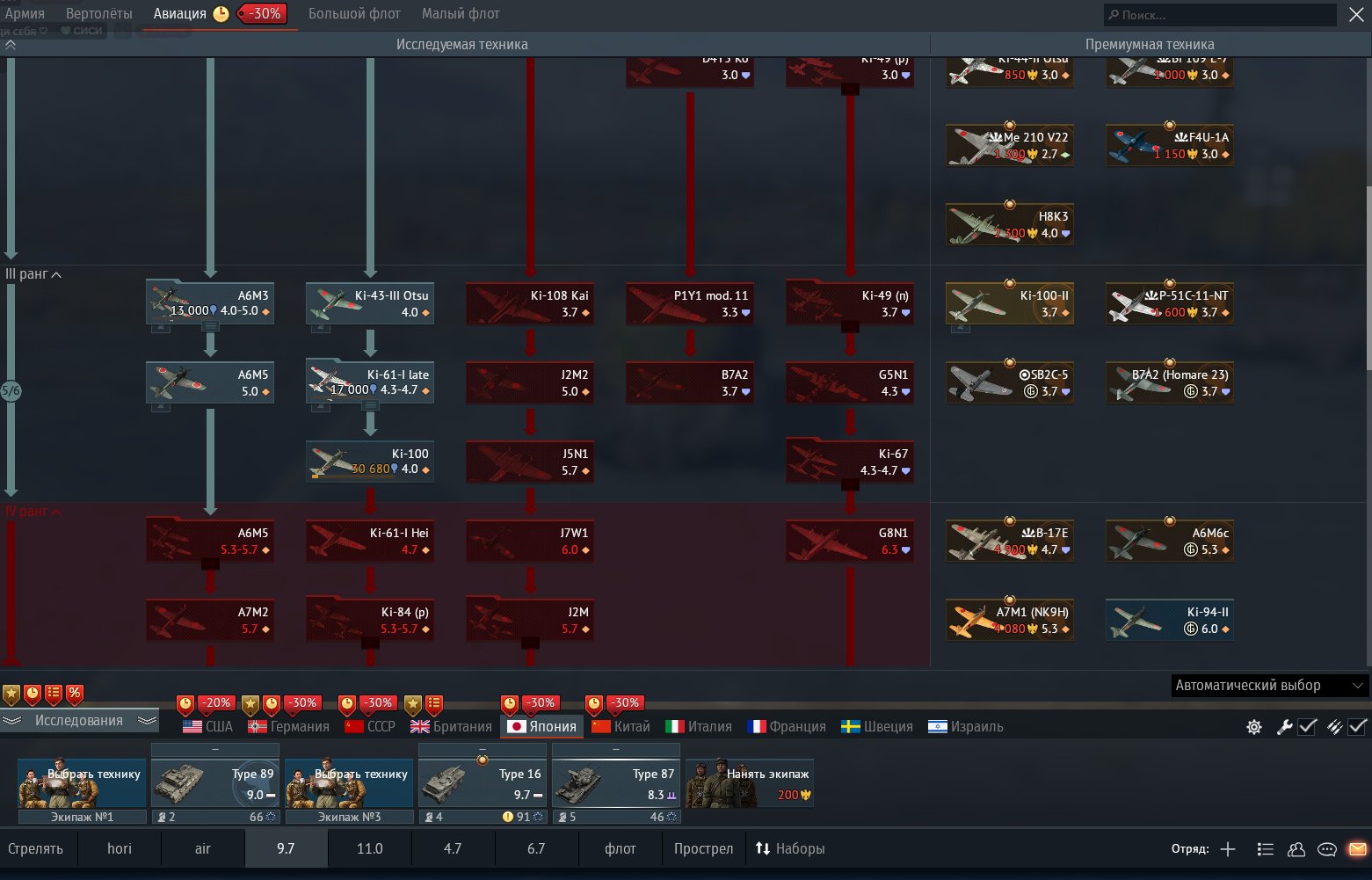Select the Type 87 crew slot vehicle
Image resolution: width=1372 pixels, height=880 pixels.
tap(616, 783)
